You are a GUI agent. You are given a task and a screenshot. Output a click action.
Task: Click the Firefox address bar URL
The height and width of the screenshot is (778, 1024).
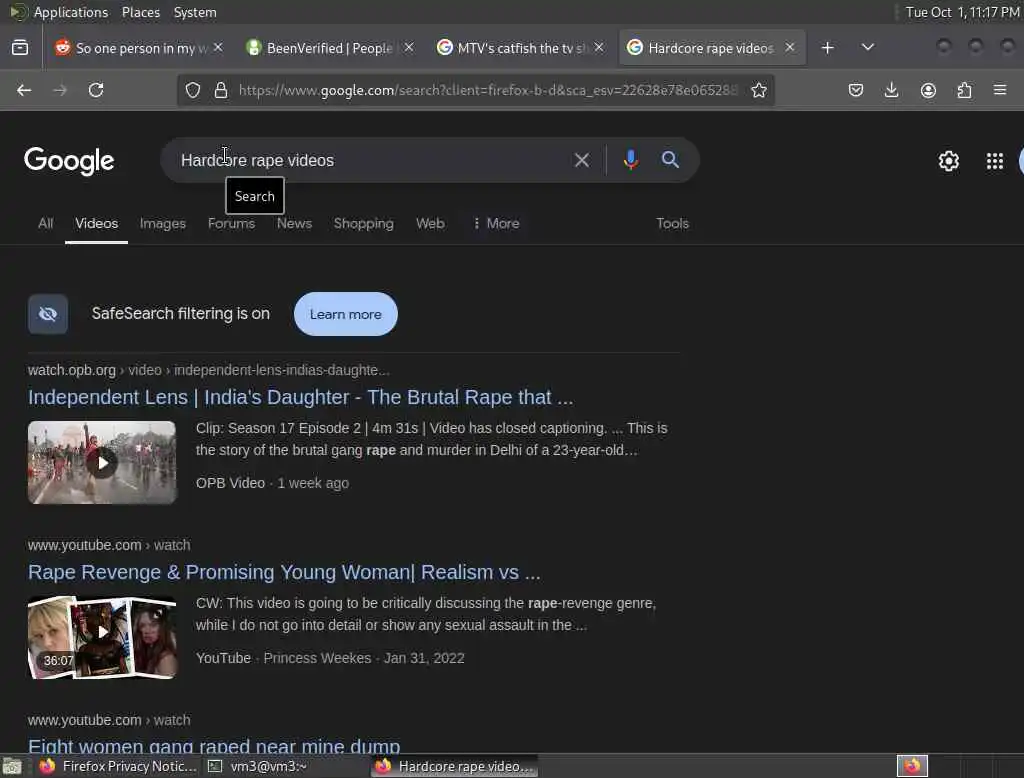coord(488,90)
